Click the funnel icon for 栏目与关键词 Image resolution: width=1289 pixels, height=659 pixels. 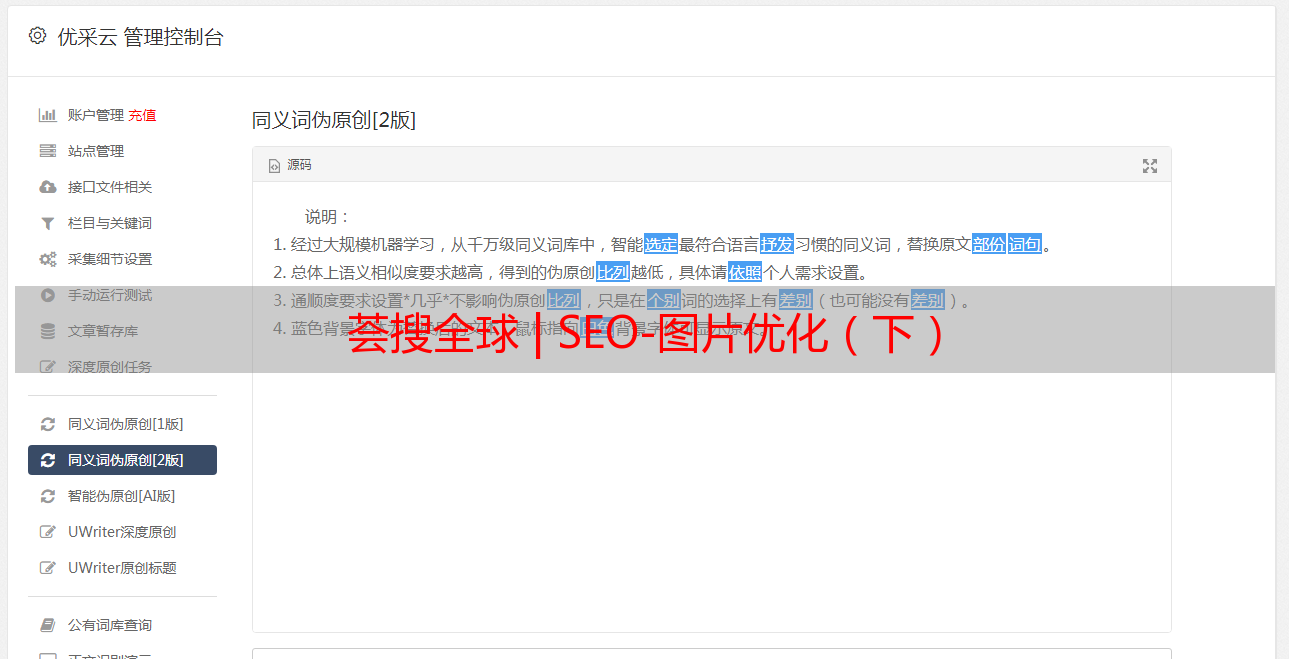click(47, 223)
